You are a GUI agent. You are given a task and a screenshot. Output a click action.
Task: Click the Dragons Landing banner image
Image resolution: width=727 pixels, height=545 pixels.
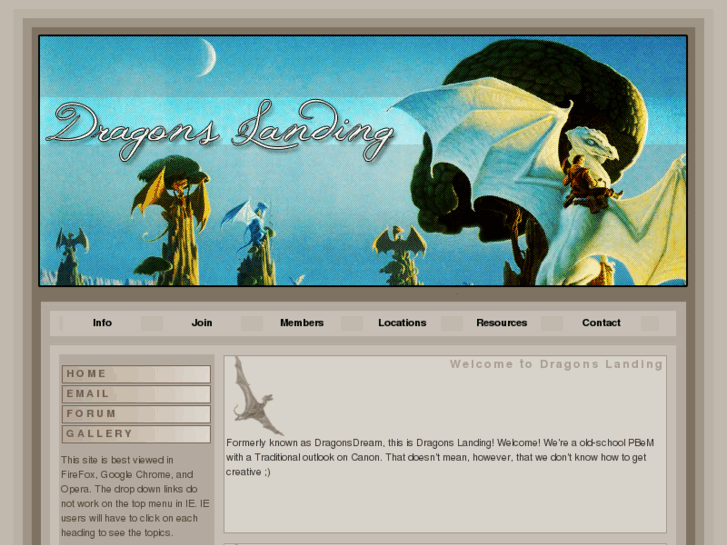(x=363, y=160)
